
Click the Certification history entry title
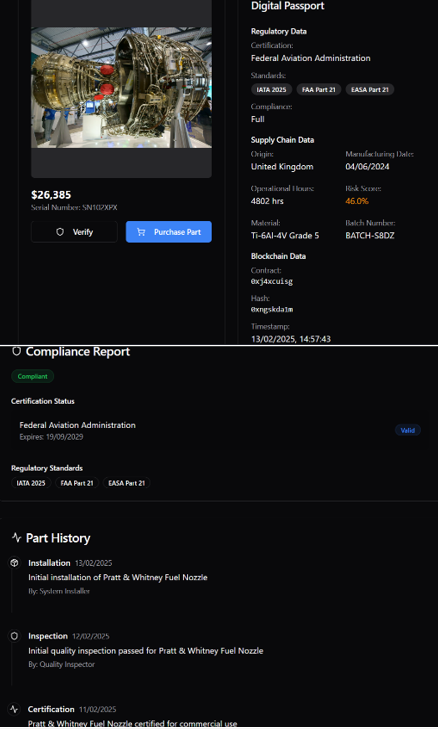[x=51, y=709]
